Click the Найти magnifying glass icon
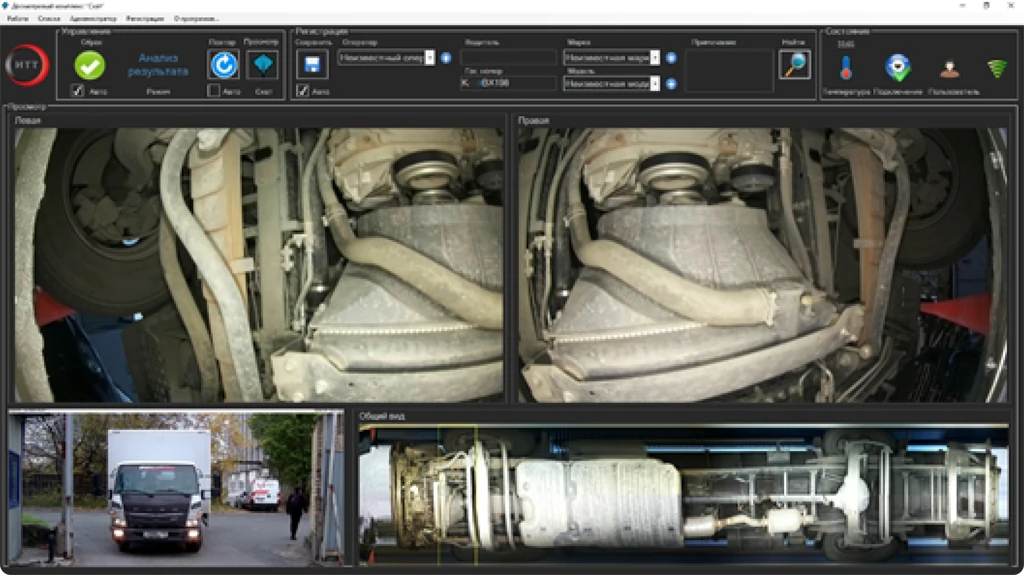This screenshot has width=1024, height=575. [x=794, y=65]
